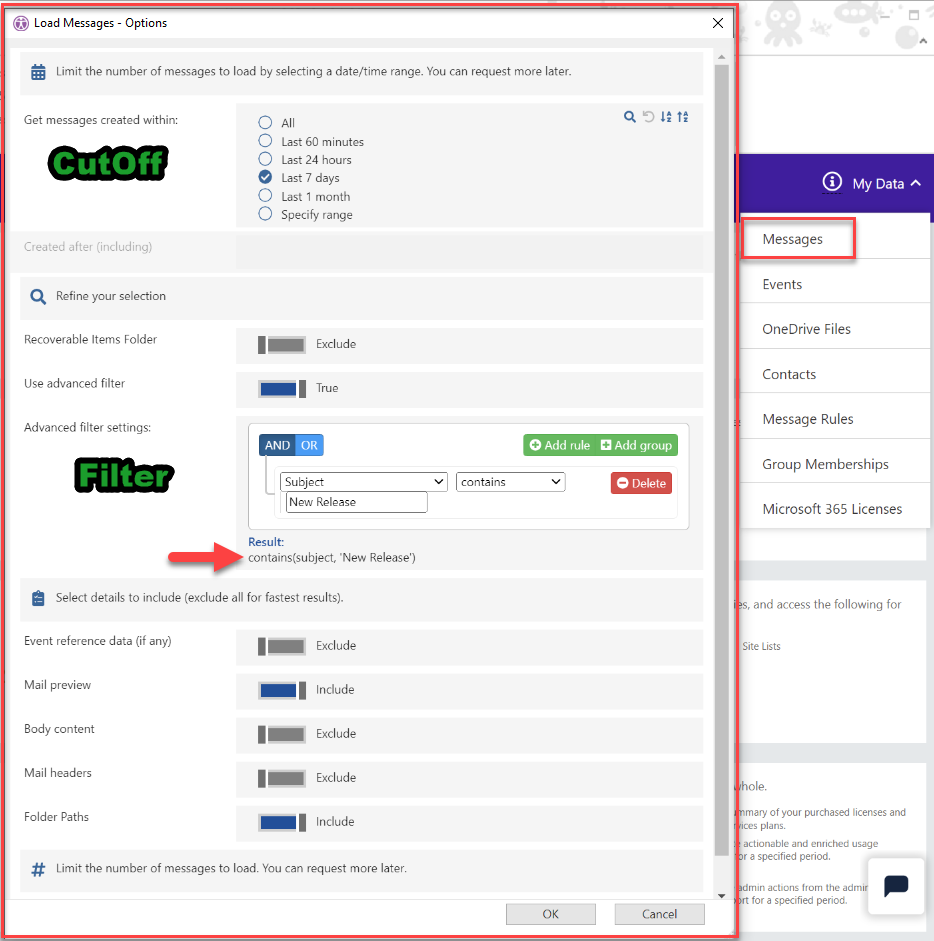Toggle the Recoverable Items Folder switch
The height and width of the screenshot is (941, 934).
[x=282, y=344]
